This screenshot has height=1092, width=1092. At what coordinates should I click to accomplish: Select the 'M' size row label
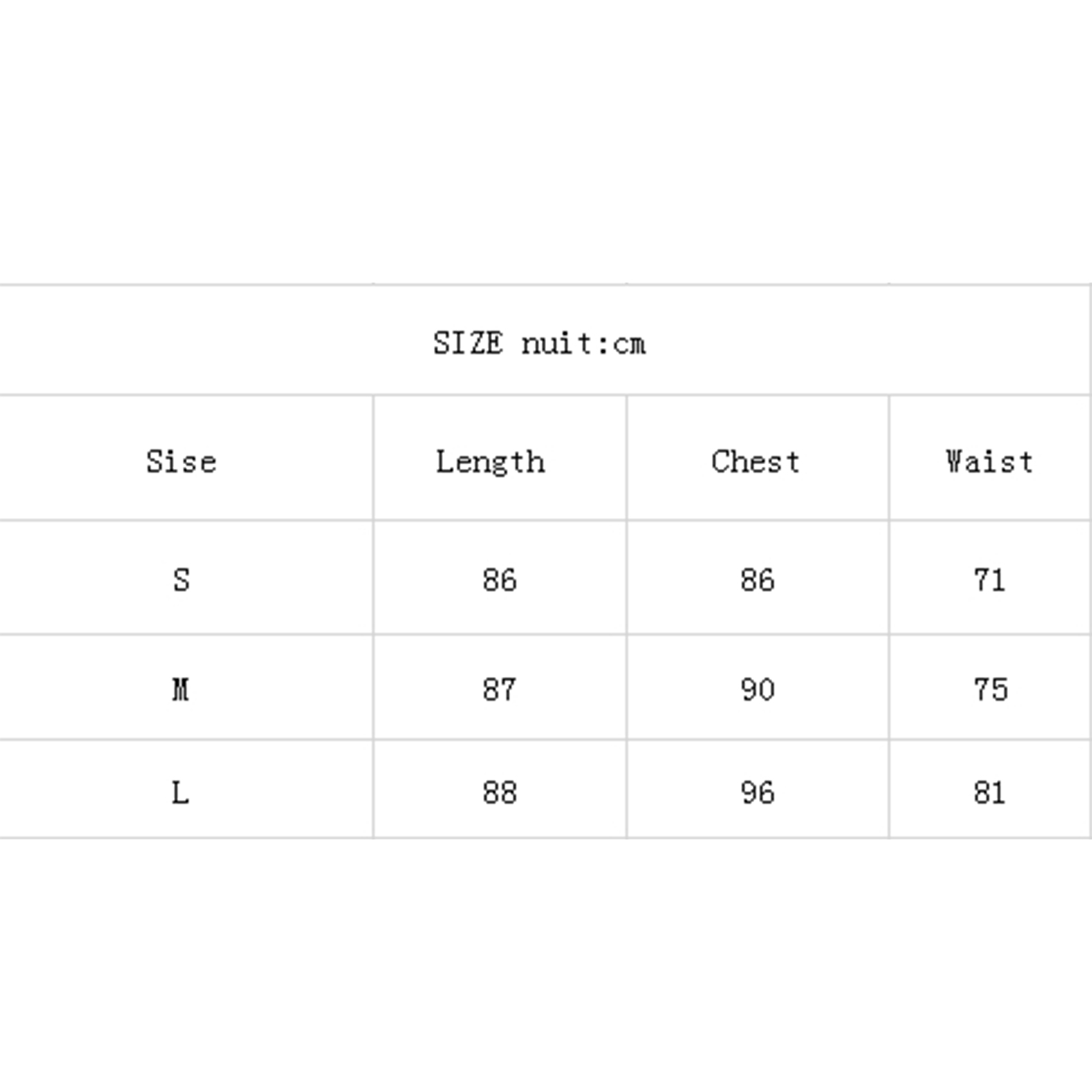181,689
